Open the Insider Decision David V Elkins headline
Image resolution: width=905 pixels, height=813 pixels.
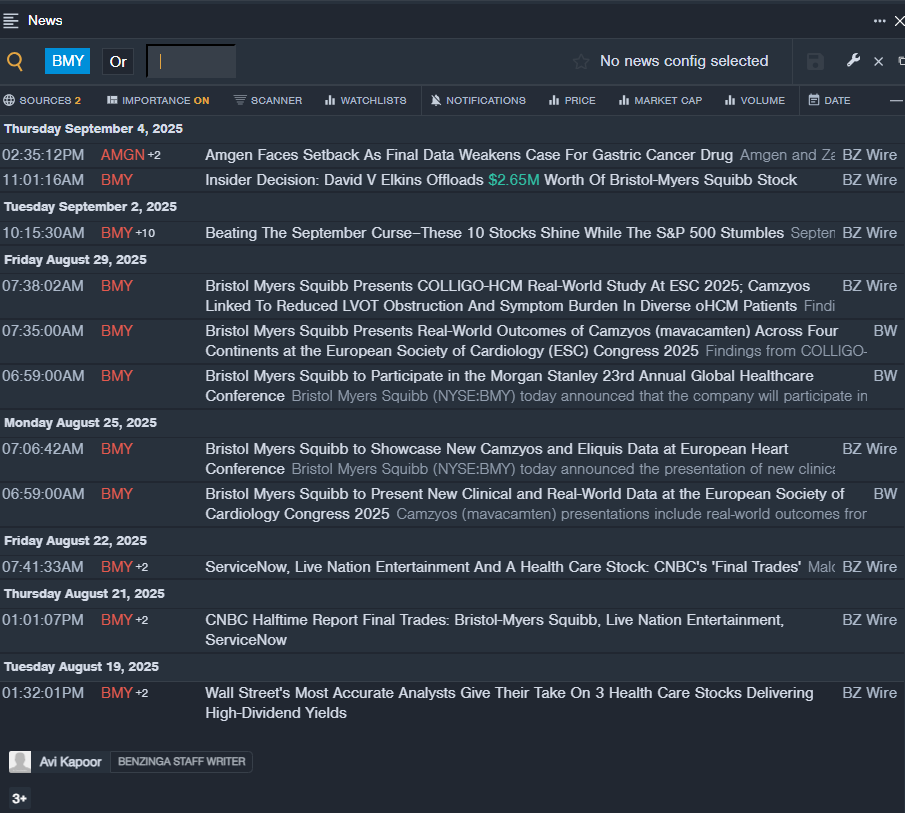(x=501, y=180)
